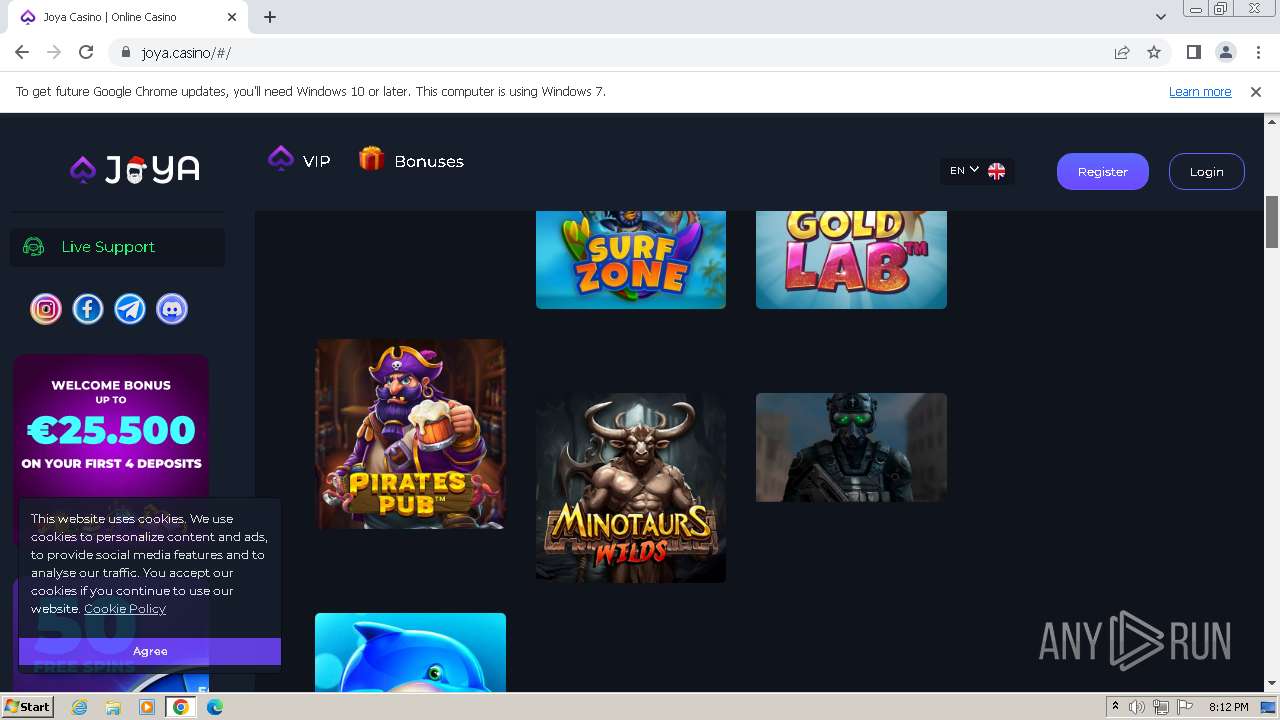Image resolution: width=1280 pixels, height=720 pixels.
Task: Open the VIP spade icon
Action: point(281,158)
